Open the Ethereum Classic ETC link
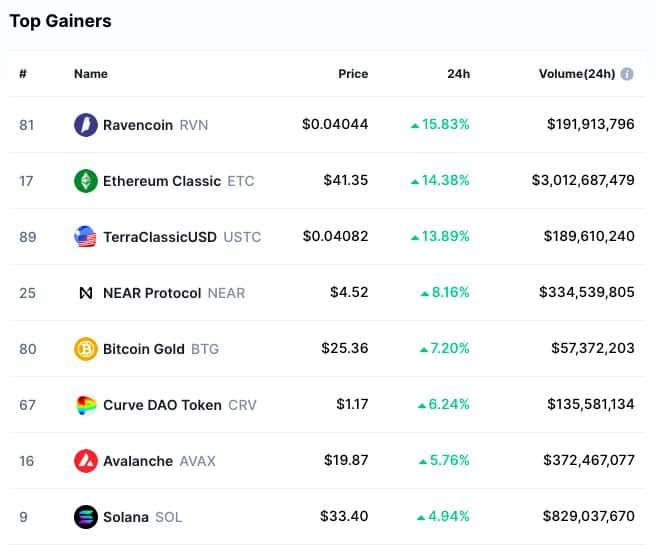Viewport: 656px width, 545px height. coord(179,181)
